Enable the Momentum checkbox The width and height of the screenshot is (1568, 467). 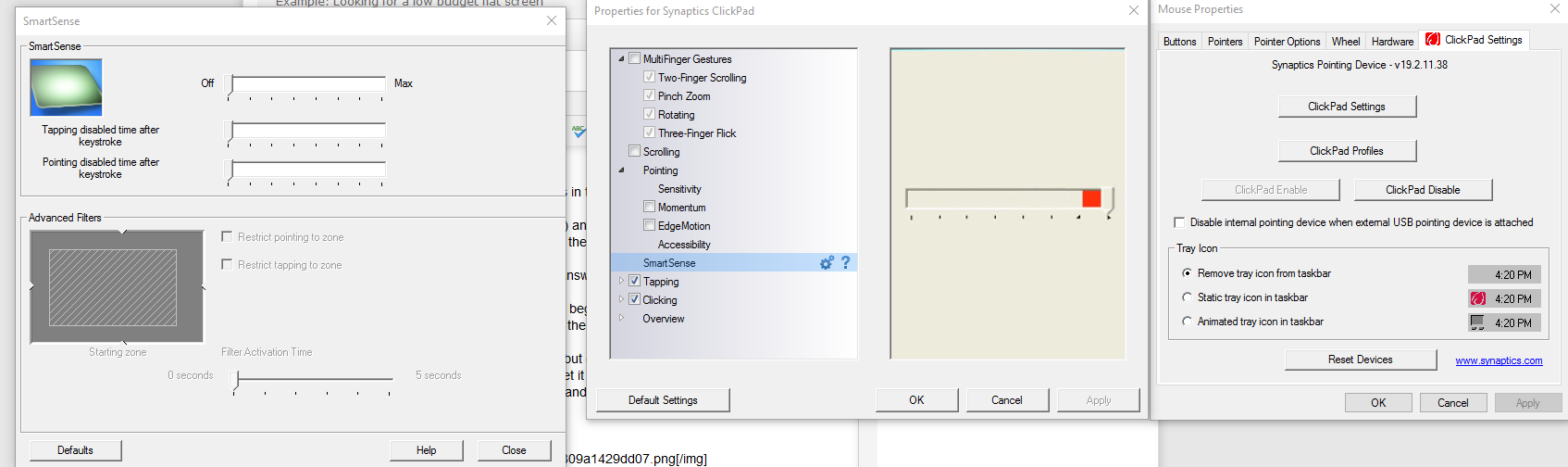tap(649, 207)
